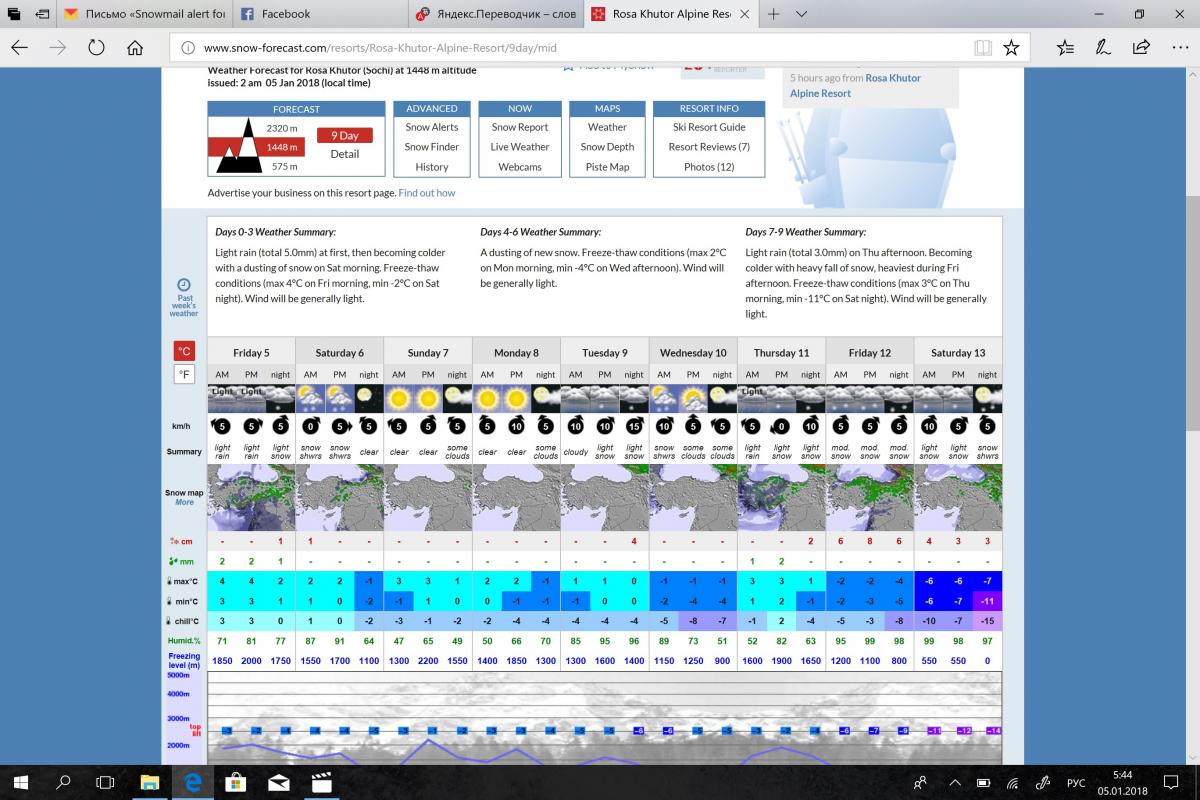
Task: Open the Windows Start menu
Action: coord(20,782)
